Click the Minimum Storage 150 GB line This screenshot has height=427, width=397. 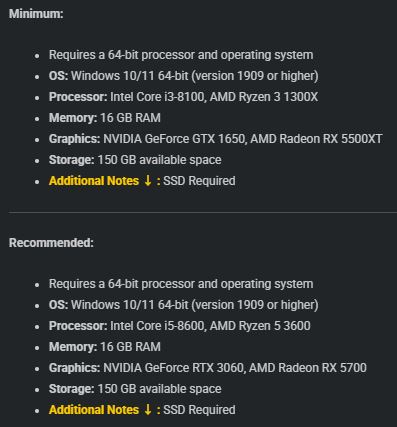tap(135, 160)
